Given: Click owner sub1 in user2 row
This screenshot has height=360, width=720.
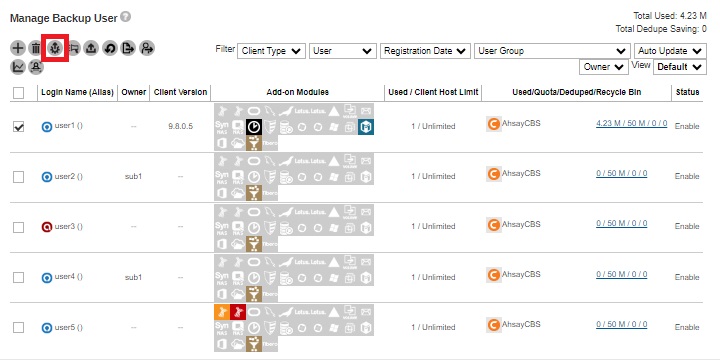Looking at the screenshot, I should (133, 176).
